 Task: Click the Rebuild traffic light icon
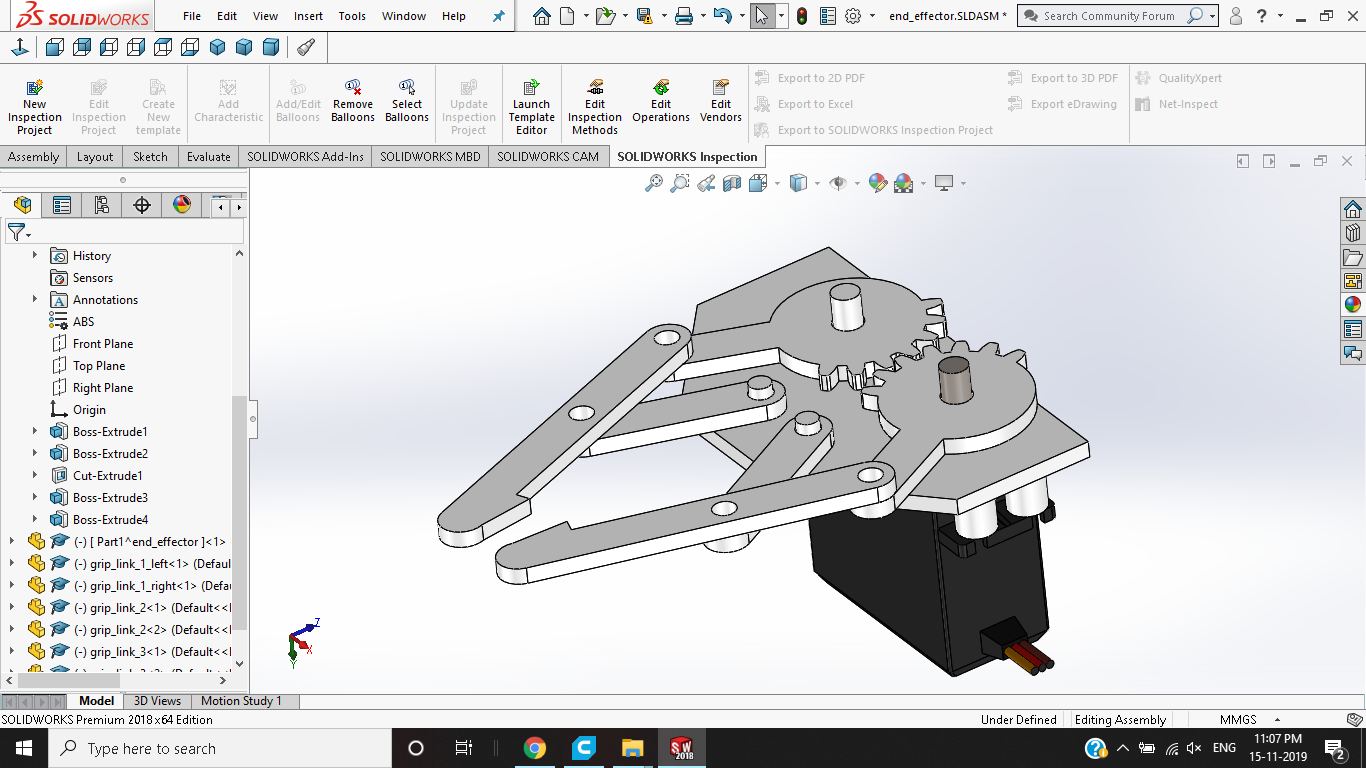pos(802,16)
